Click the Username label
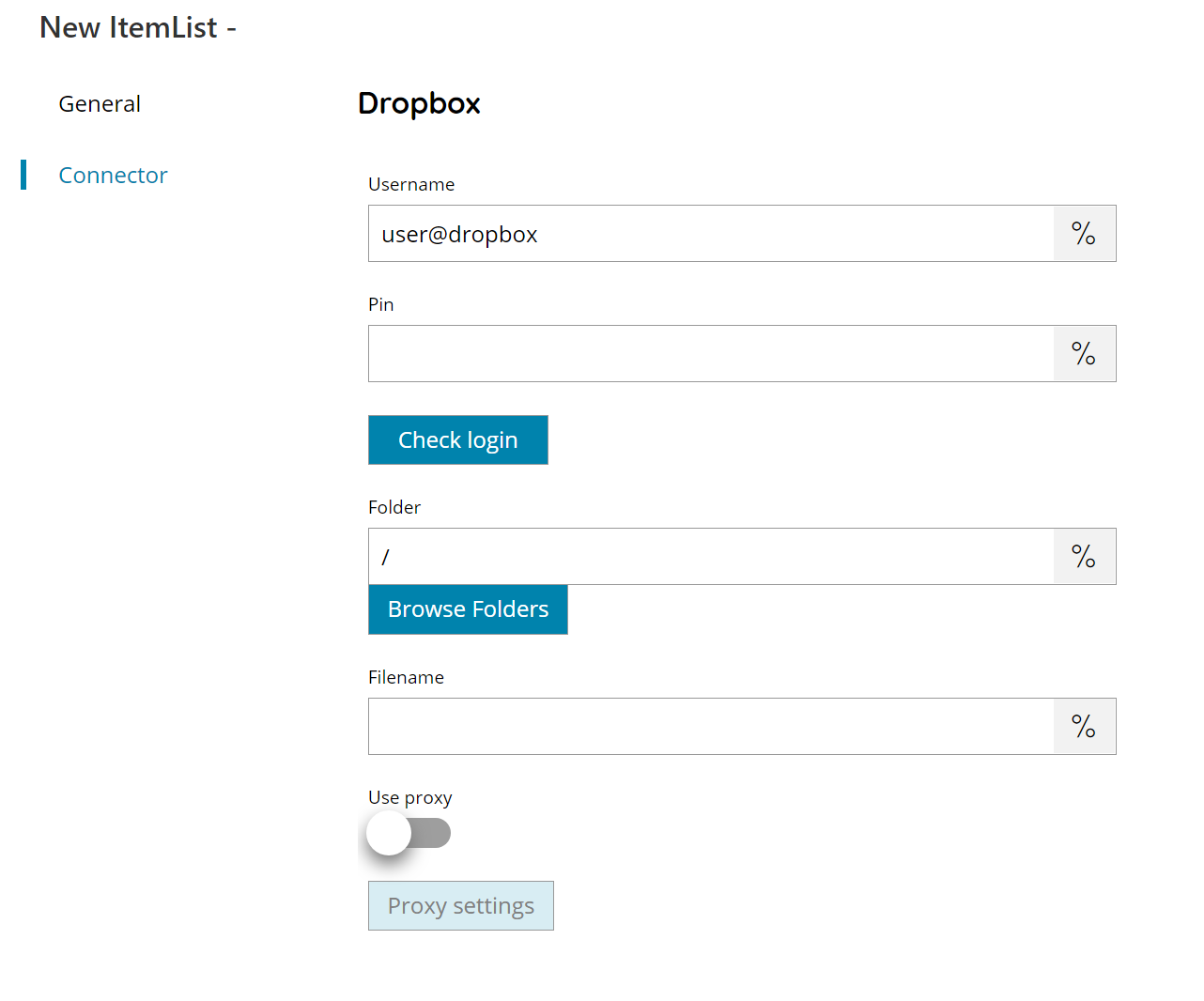Image resolution: width=1204 pixels, height=1001 pixels. tap(411, 185)
